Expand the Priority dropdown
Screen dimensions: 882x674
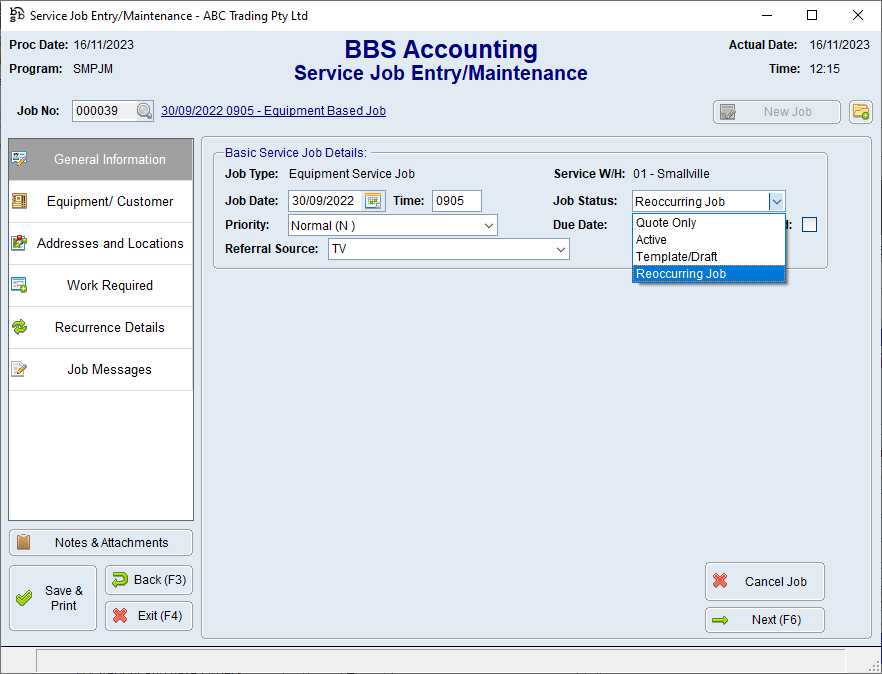488,226
